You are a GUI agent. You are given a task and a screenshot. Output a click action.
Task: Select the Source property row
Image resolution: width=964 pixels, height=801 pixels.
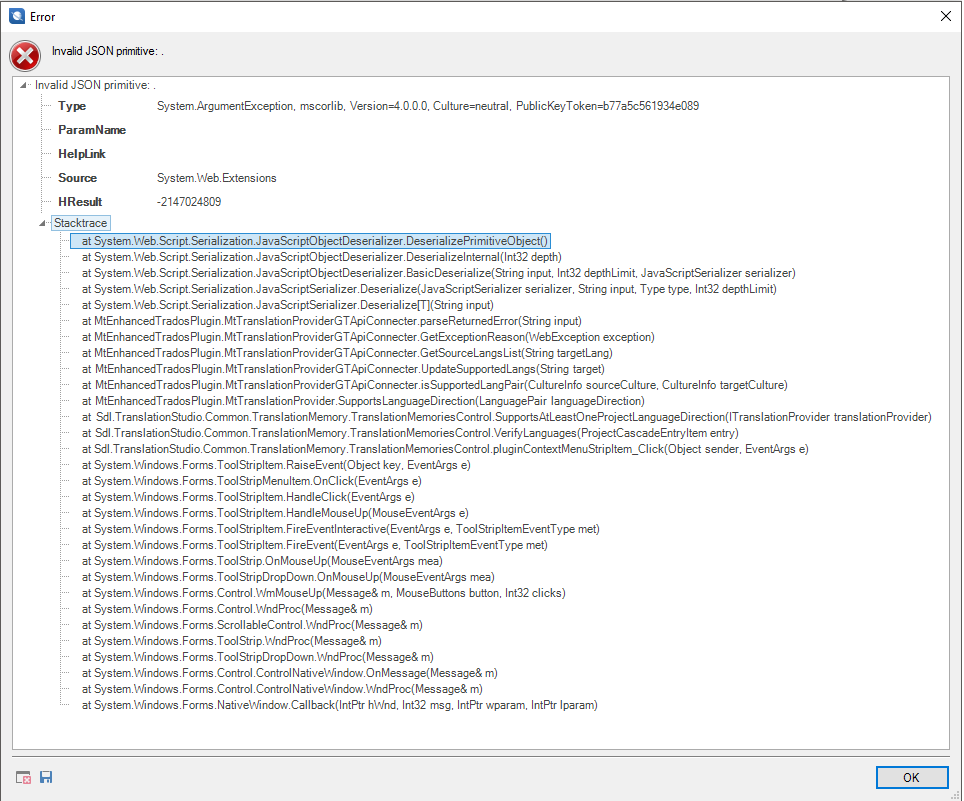point(78,178)
